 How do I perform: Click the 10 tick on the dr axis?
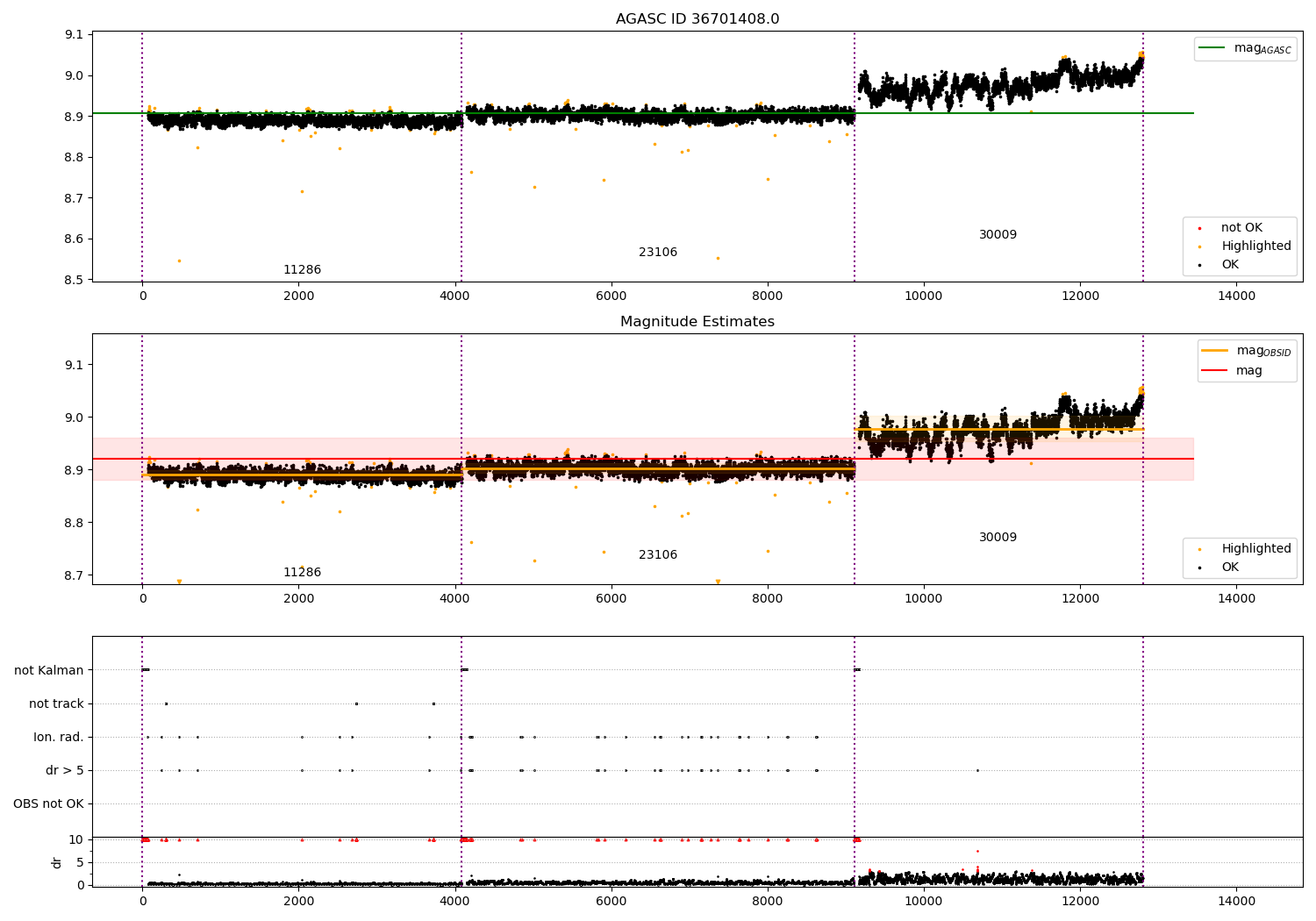tap(76, 839)
